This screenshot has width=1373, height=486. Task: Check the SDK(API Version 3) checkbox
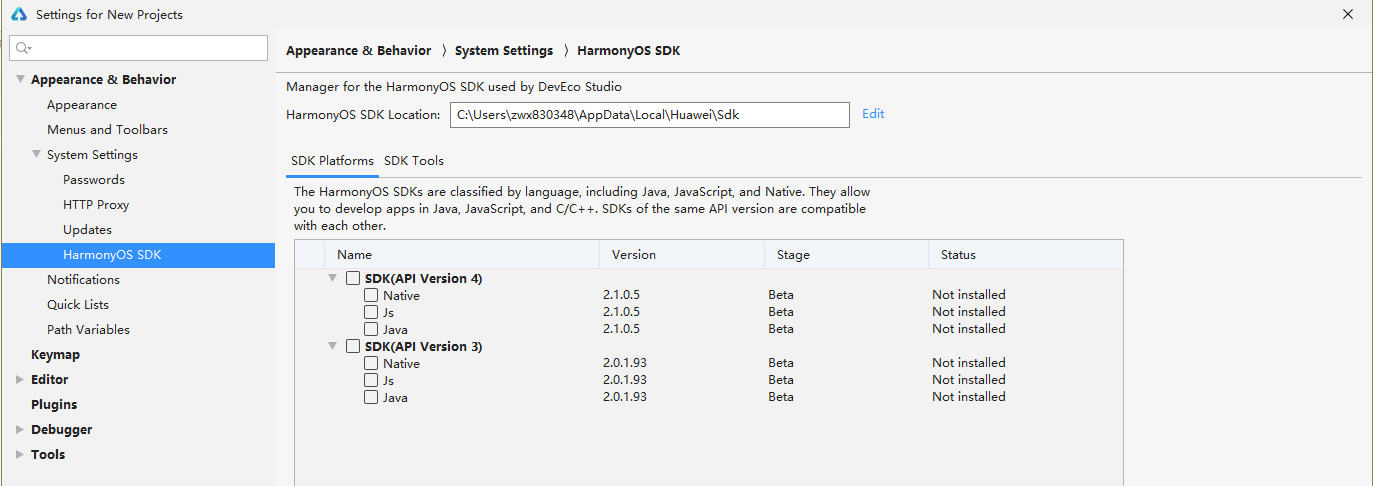click(353, 346)
